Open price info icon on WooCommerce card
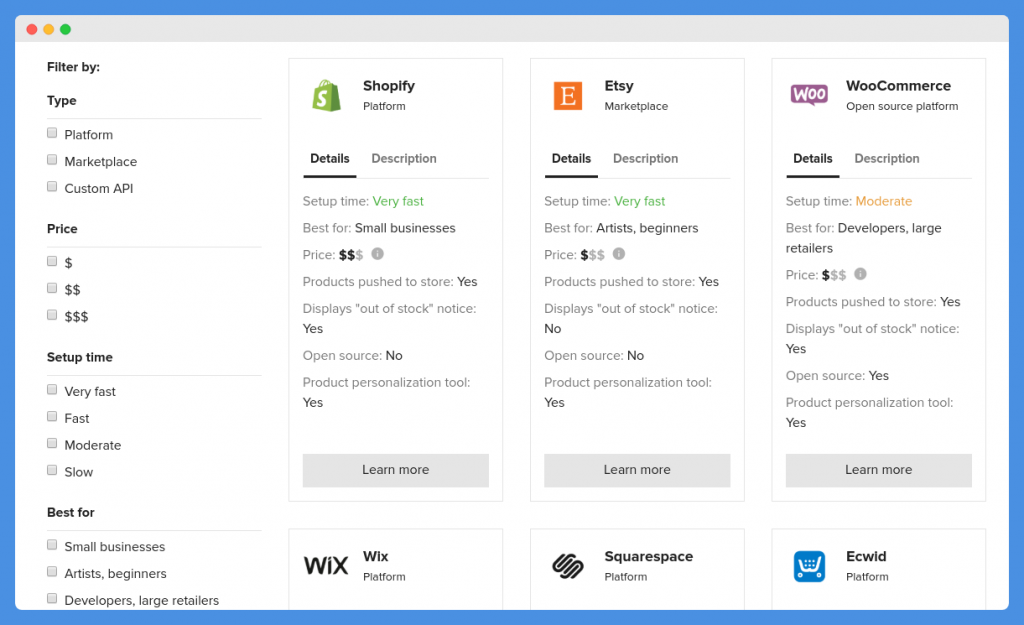Screen dimensions: 1024x625 click(x=861, y=274)
